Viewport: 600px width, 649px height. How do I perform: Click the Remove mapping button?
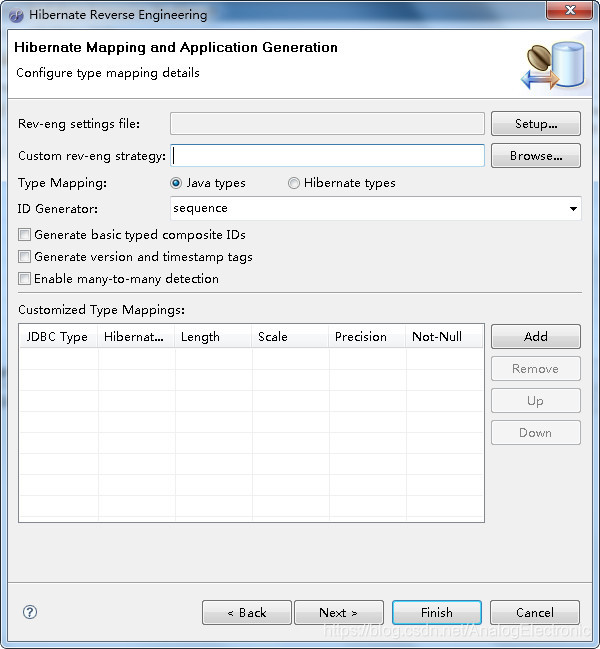536,368
